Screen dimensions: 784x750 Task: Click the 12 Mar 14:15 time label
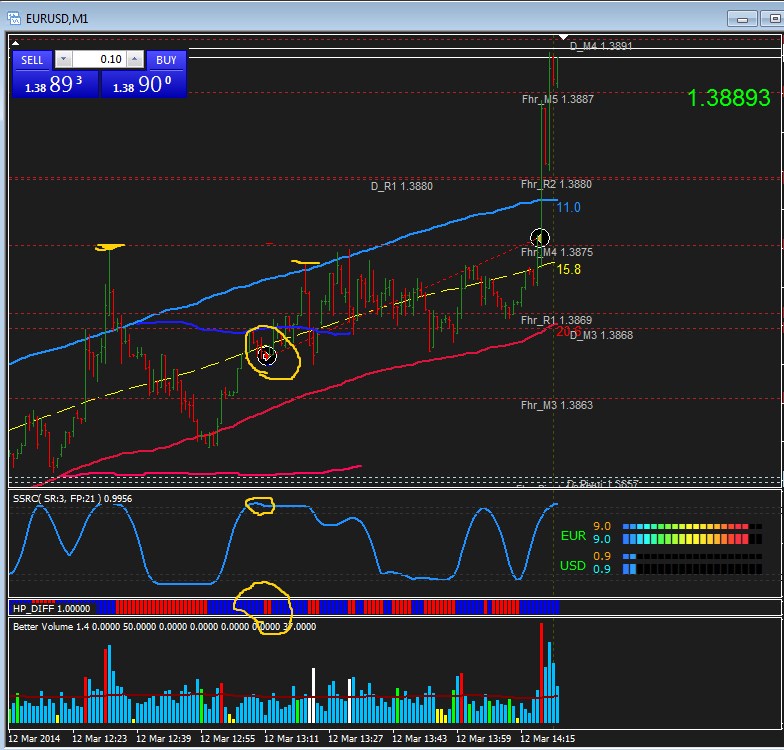coord(548,738)
